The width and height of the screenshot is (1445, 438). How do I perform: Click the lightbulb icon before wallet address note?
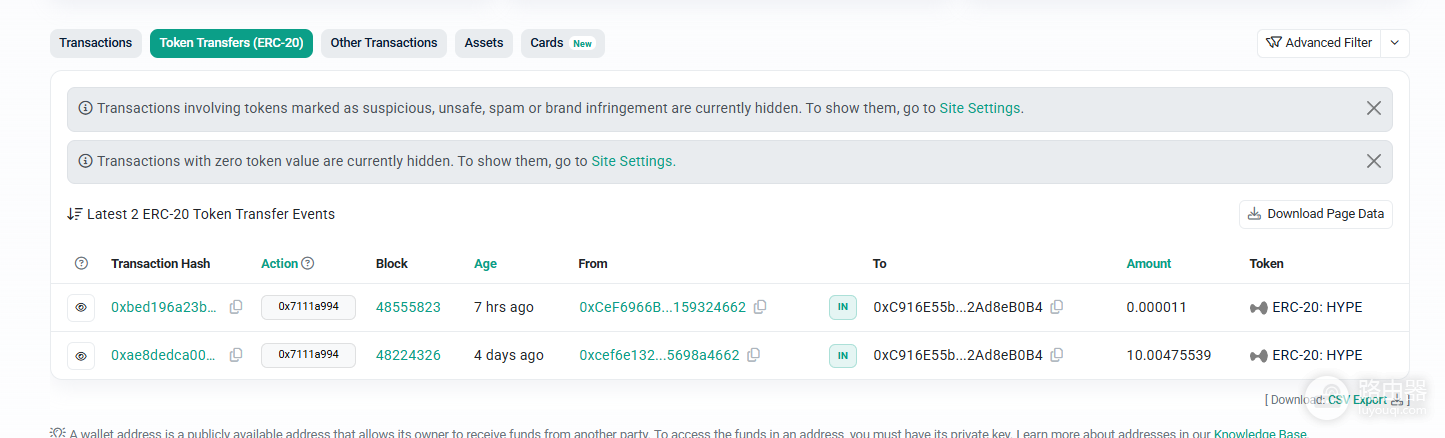tap(58, 433)
